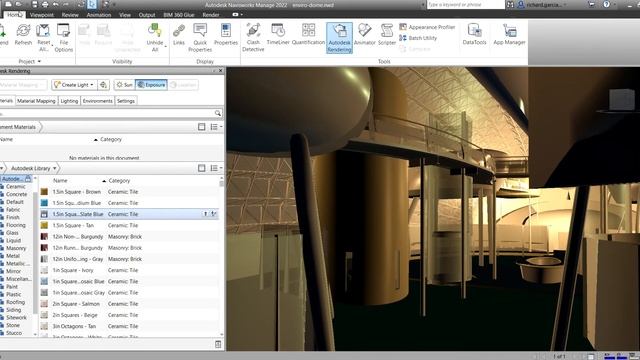Select Ceramic category in library tree
640x360 pixels.
(x=16, y=187)
